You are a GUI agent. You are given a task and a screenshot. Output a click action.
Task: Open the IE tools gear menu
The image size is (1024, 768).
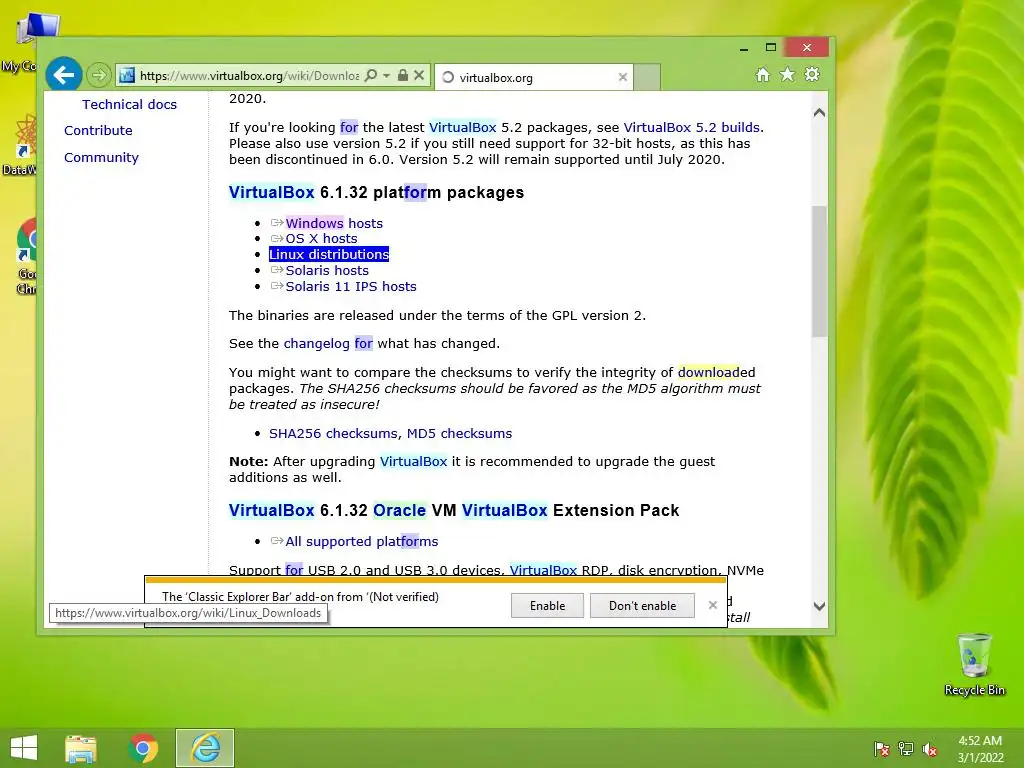812,74
